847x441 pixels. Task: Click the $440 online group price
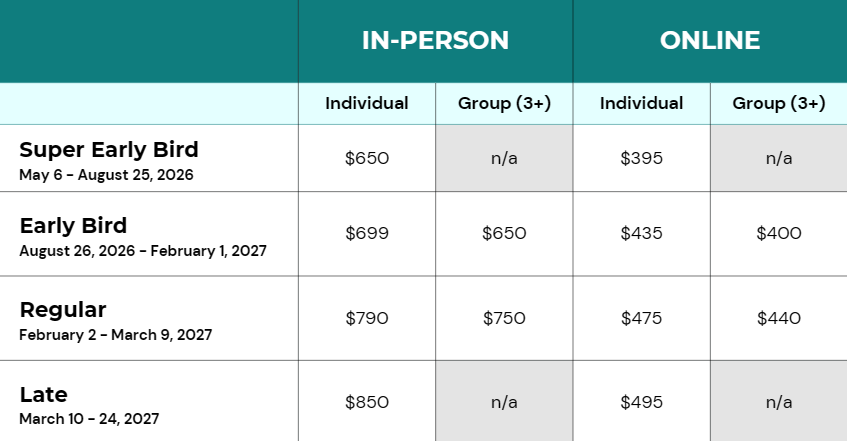[x=779, y=318]
